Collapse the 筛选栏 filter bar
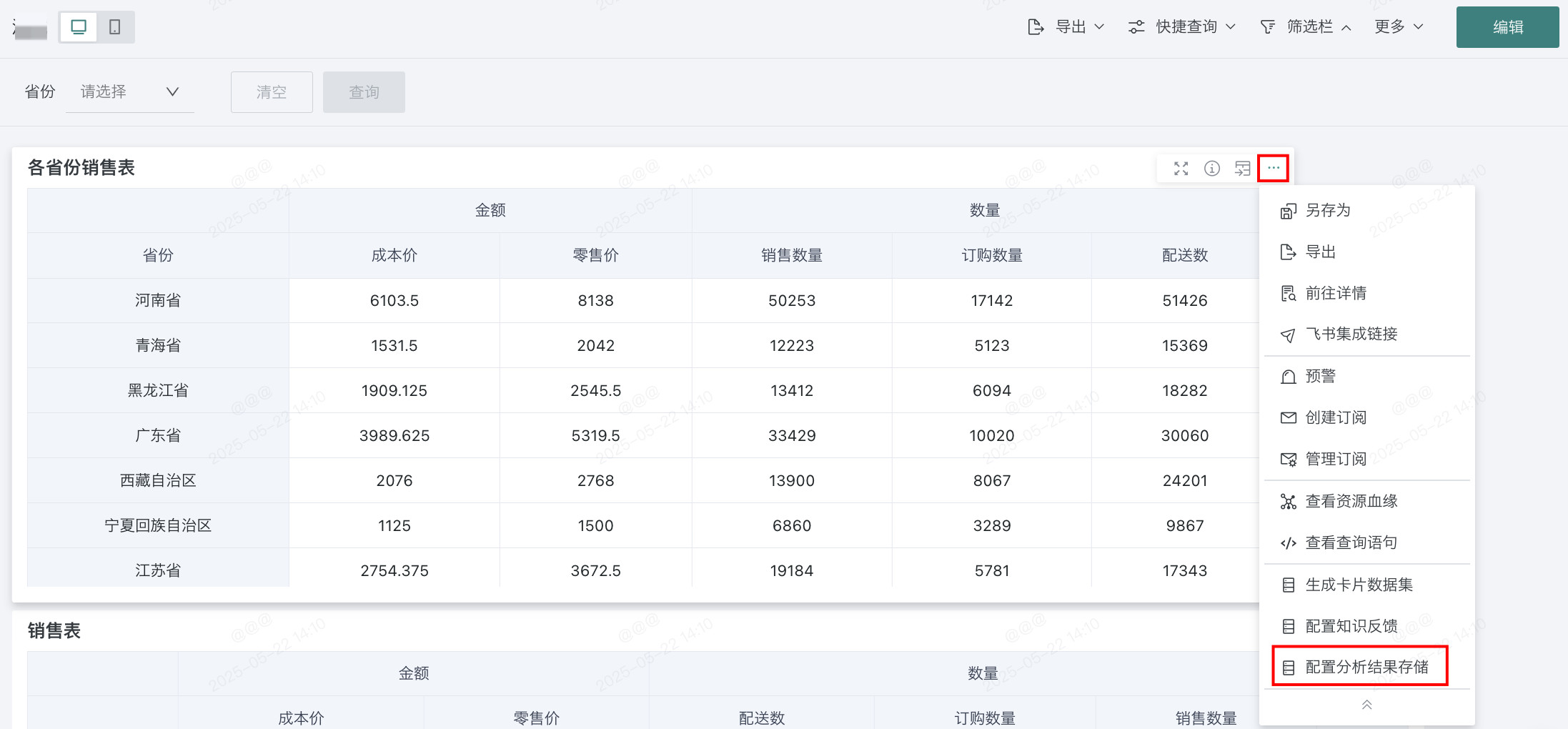The height and width of the screenshot is (729, 1568). click(x=1305, y=27)
